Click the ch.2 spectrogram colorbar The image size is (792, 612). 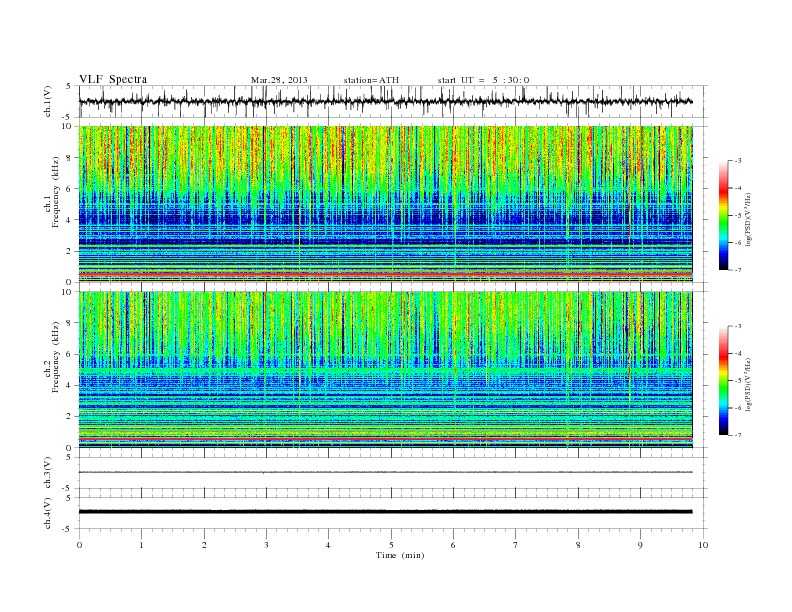723,381
